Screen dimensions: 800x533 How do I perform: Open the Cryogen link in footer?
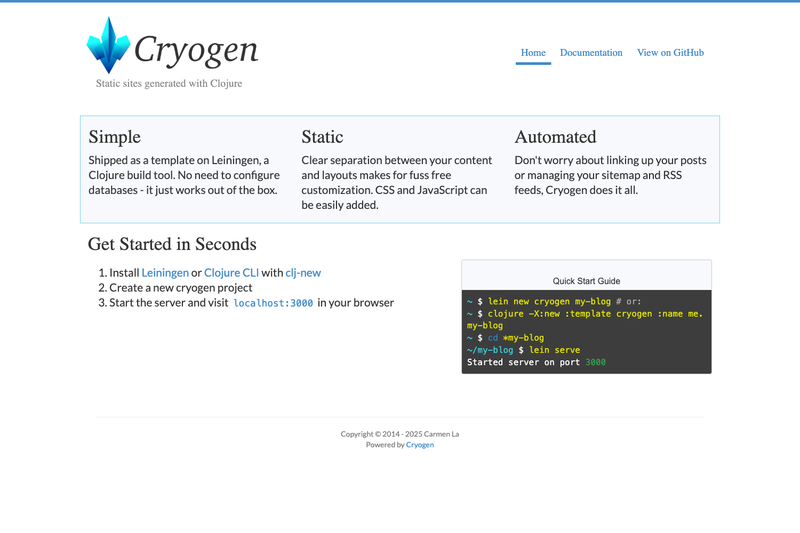point(420,445)
